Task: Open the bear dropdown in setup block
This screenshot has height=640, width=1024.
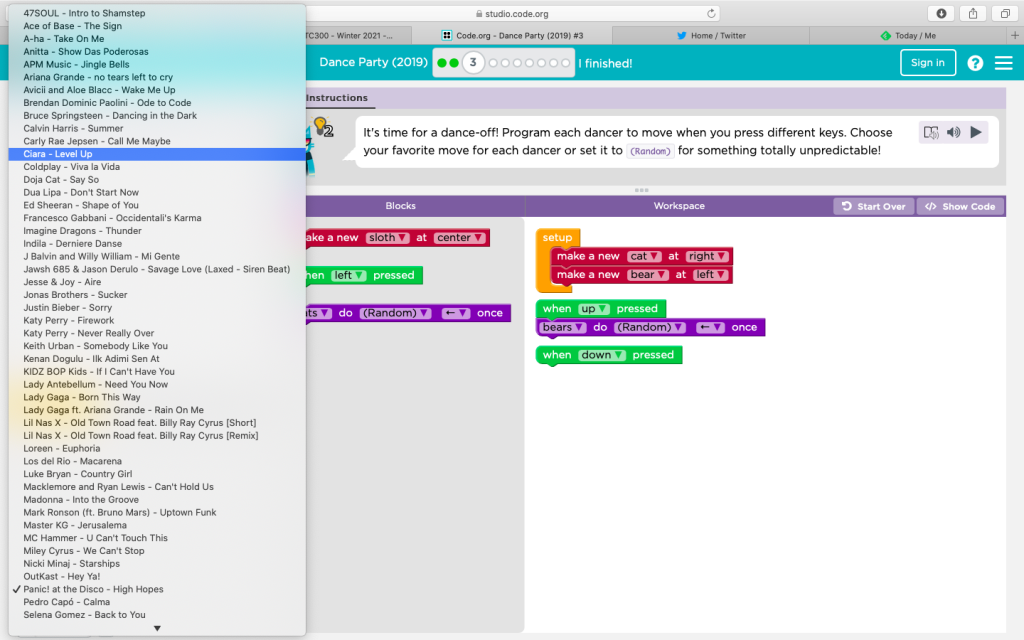Action: click(648, 274)
